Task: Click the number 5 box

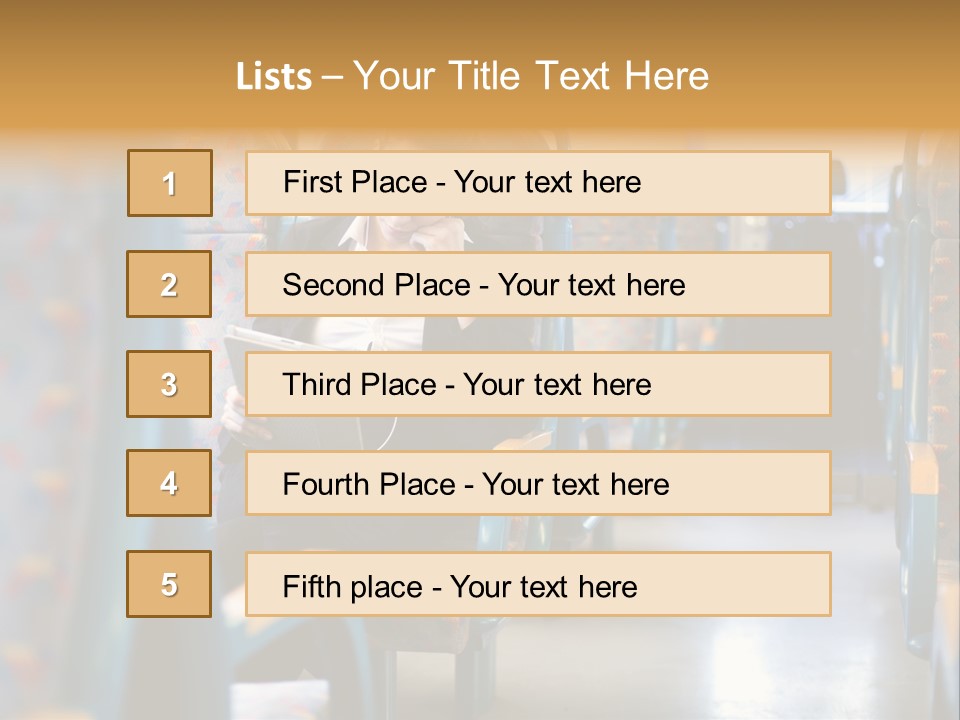Action: 169,584
